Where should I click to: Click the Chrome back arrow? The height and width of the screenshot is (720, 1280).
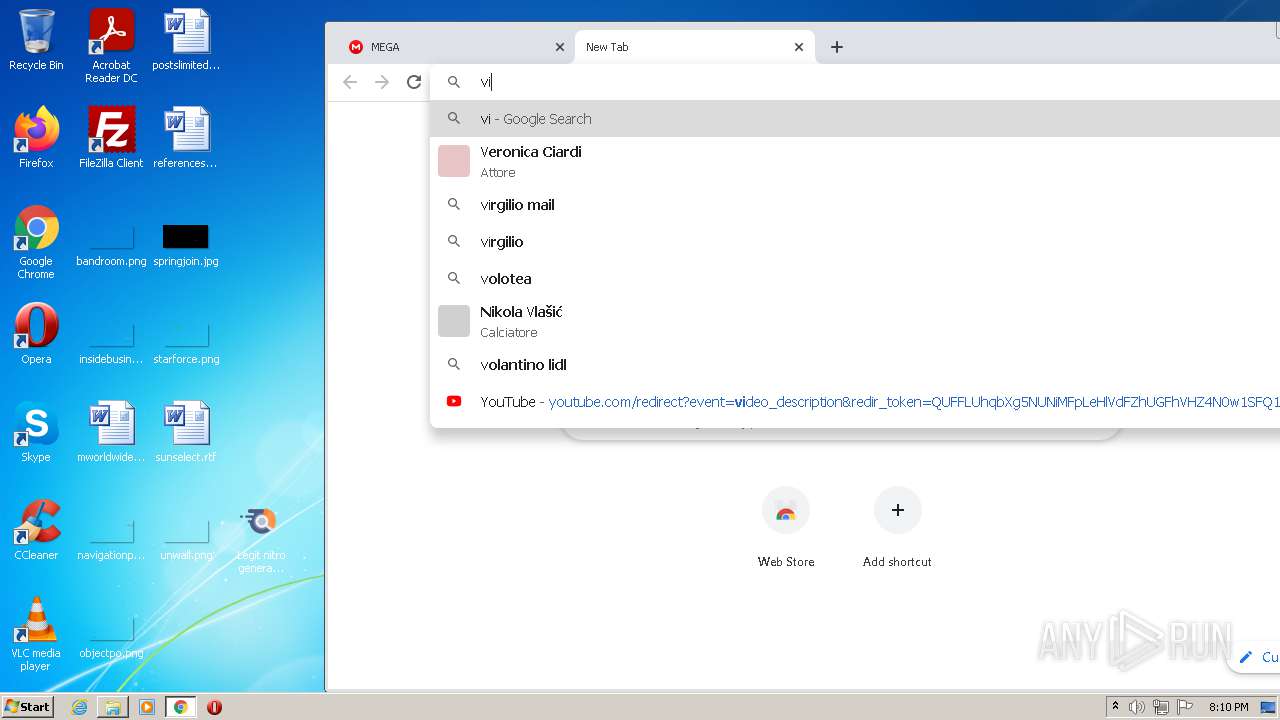tap(350, 82)
